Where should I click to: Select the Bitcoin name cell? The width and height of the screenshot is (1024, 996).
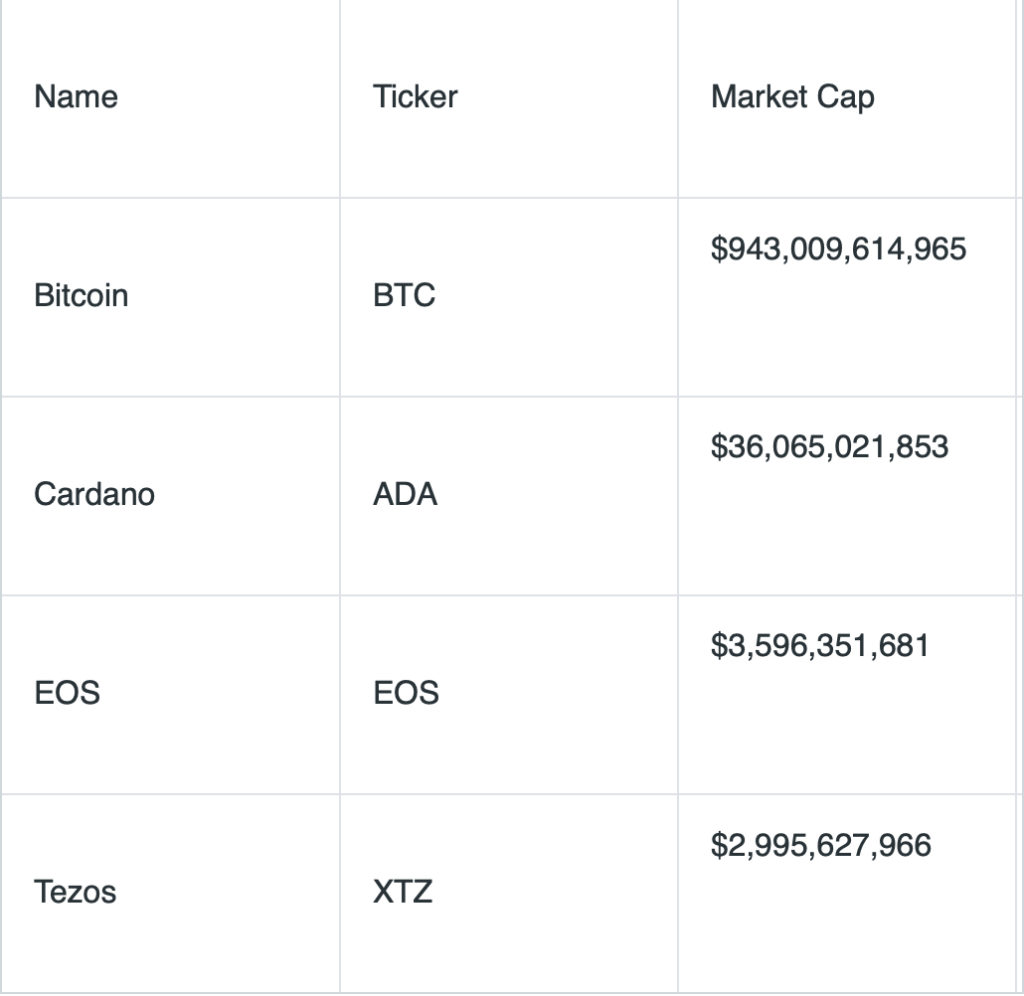point(170,297)
